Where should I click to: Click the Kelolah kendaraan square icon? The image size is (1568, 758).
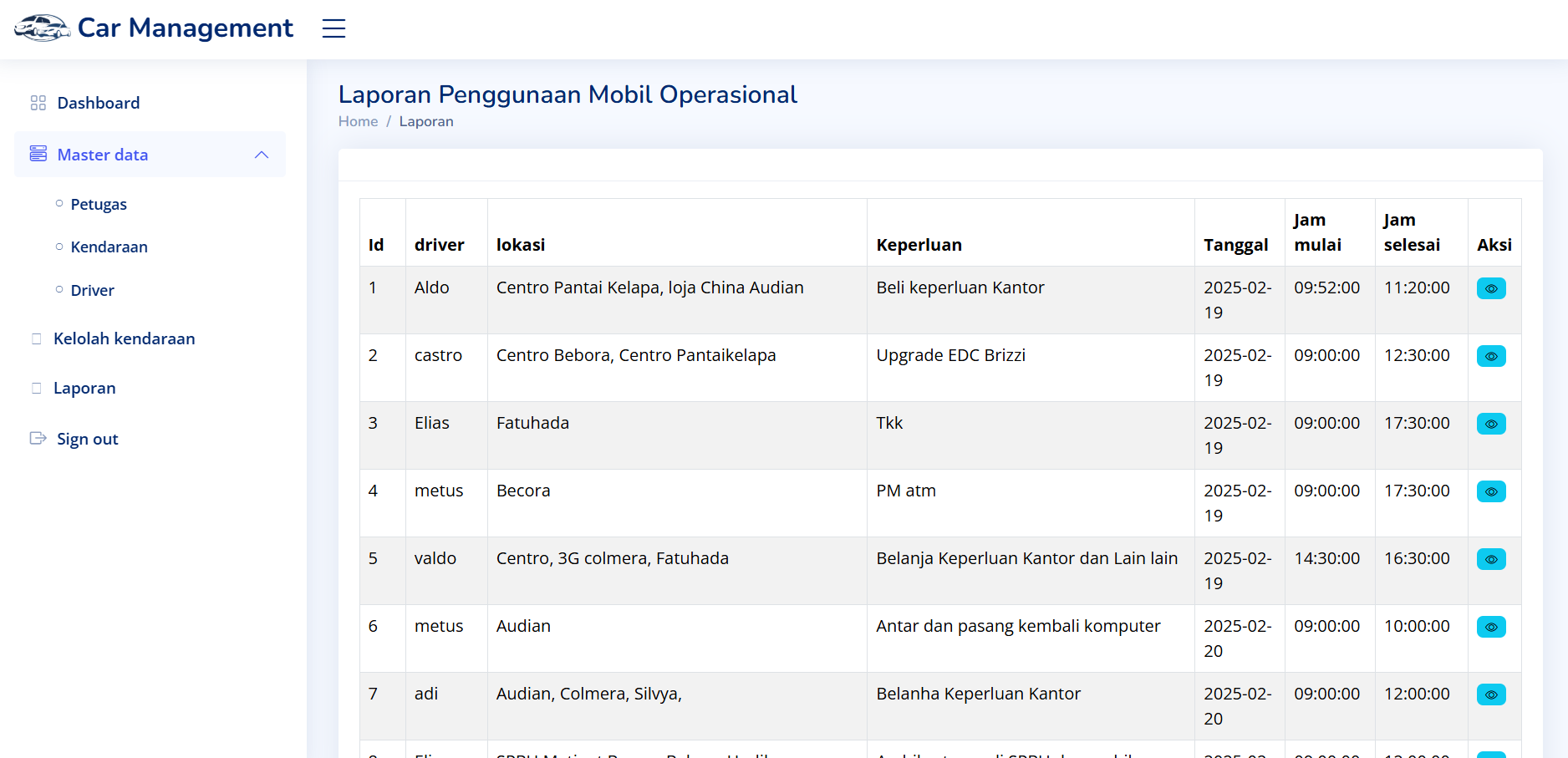click(x=36, y=338)
